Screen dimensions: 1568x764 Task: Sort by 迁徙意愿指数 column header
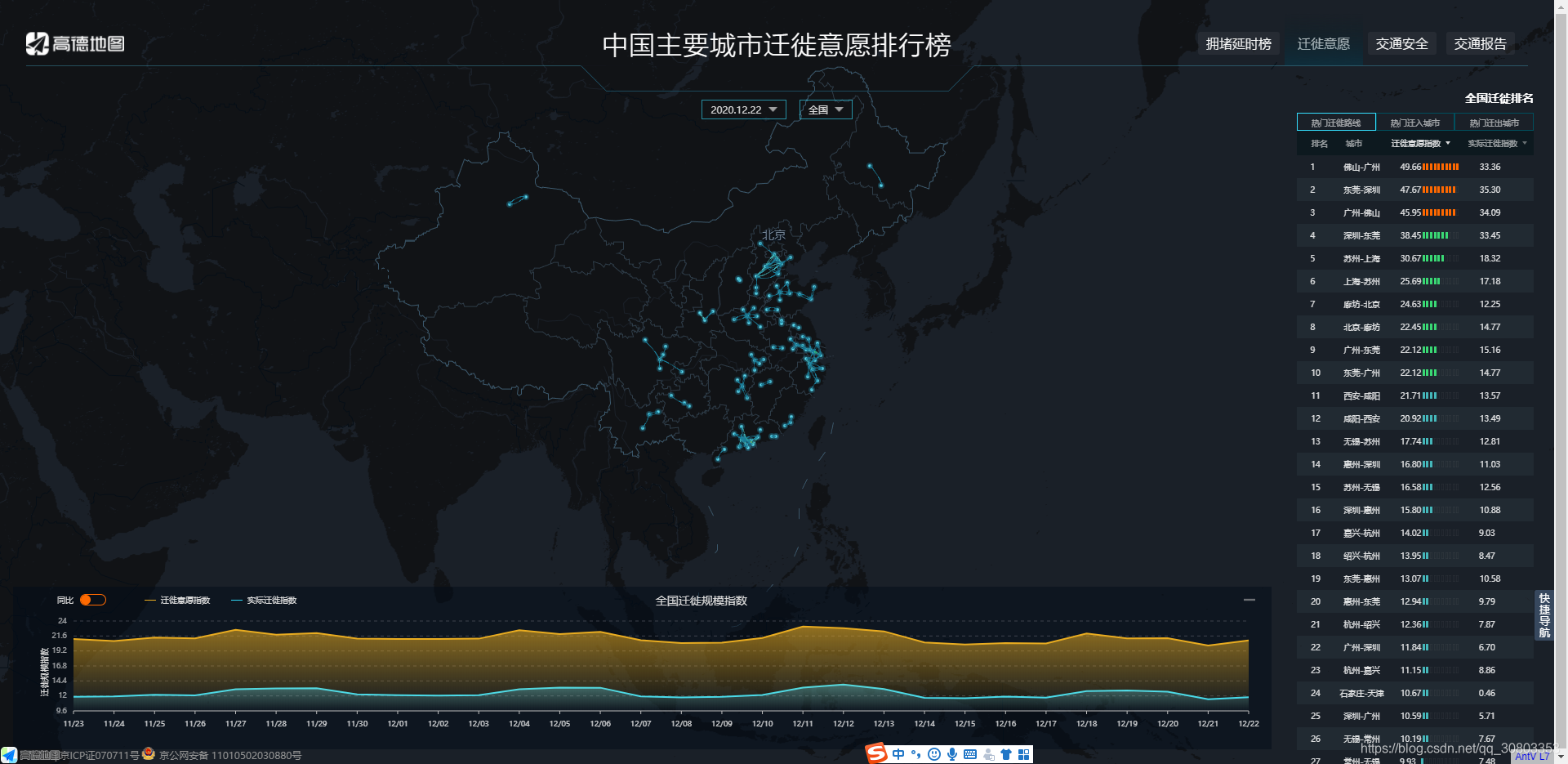pyautogui.click(x=1421, y=143)
